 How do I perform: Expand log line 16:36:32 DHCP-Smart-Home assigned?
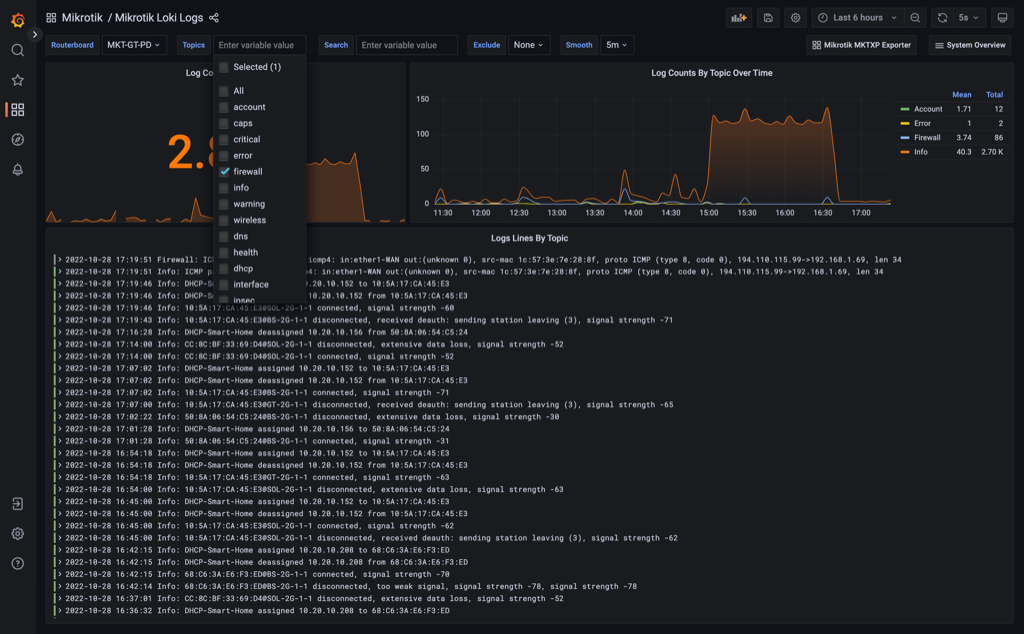59,610
